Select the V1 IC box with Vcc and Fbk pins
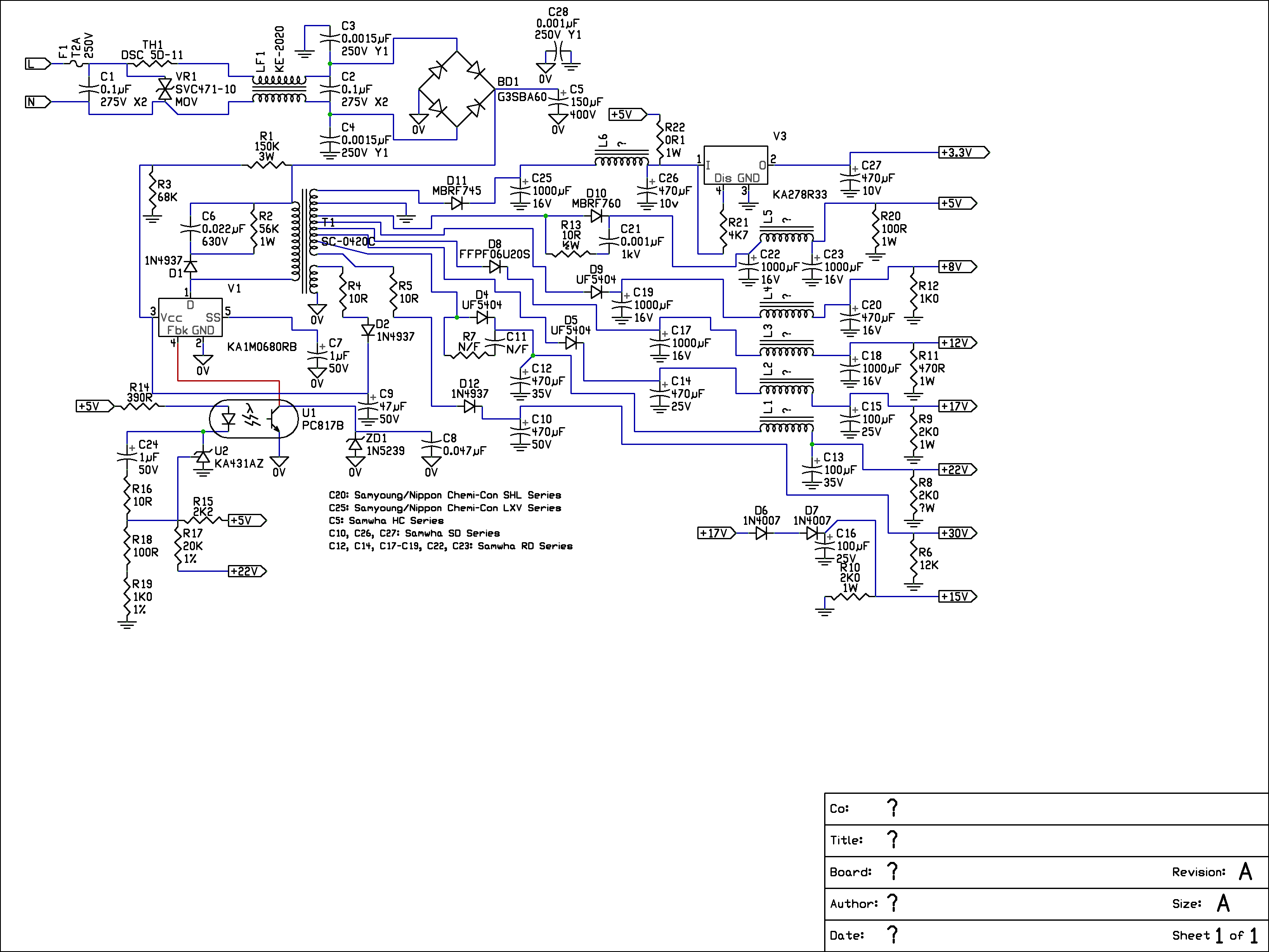Image resolution: width=1269 pixels, height=952 pixels. [190, 317]
